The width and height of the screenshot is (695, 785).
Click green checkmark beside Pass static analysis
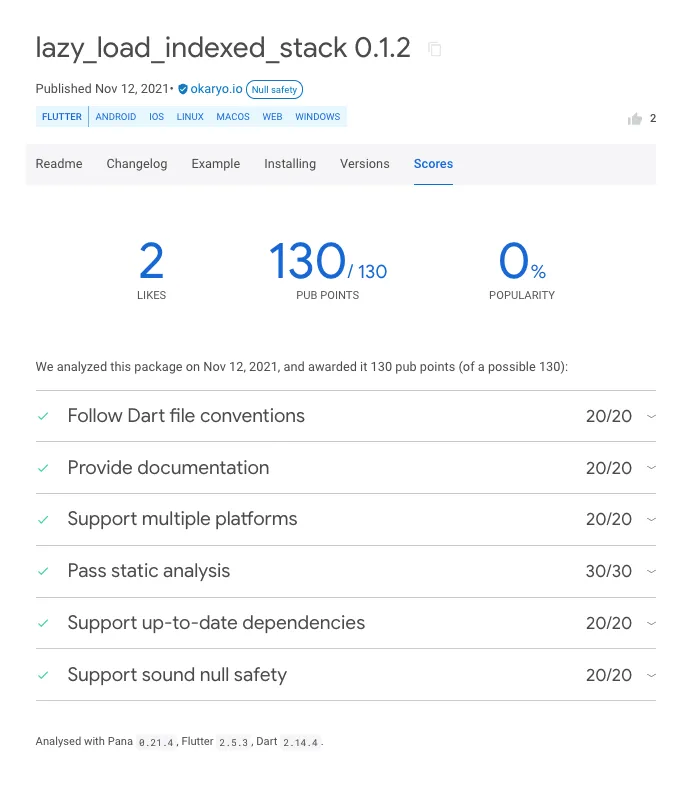[x=43, y=571]
